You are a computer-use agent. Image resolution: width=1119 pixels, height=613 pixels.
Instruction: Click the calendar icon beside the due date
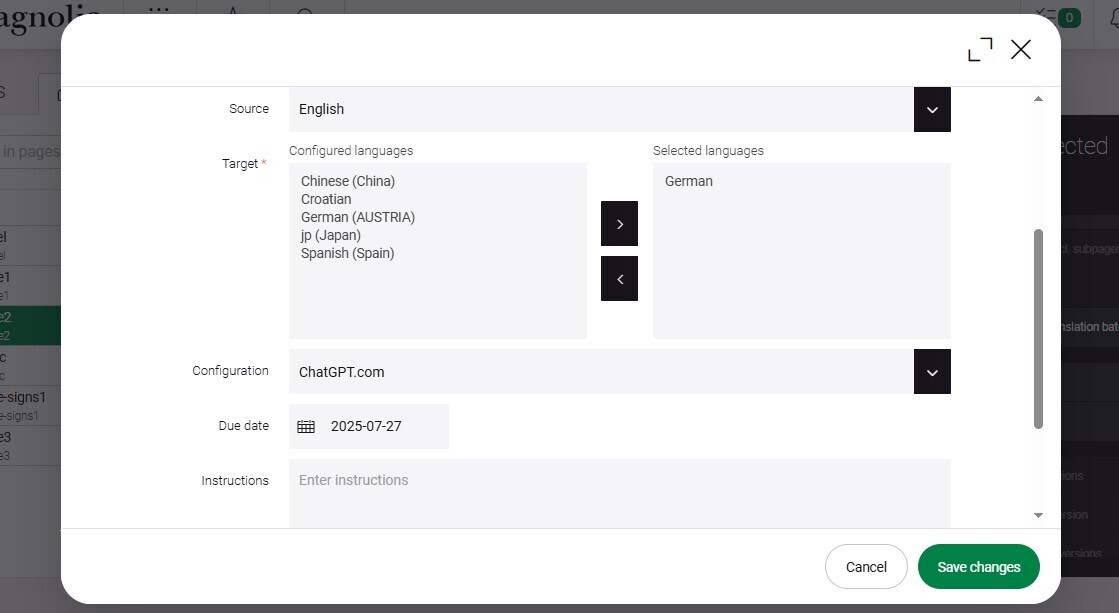click(306, 426)
